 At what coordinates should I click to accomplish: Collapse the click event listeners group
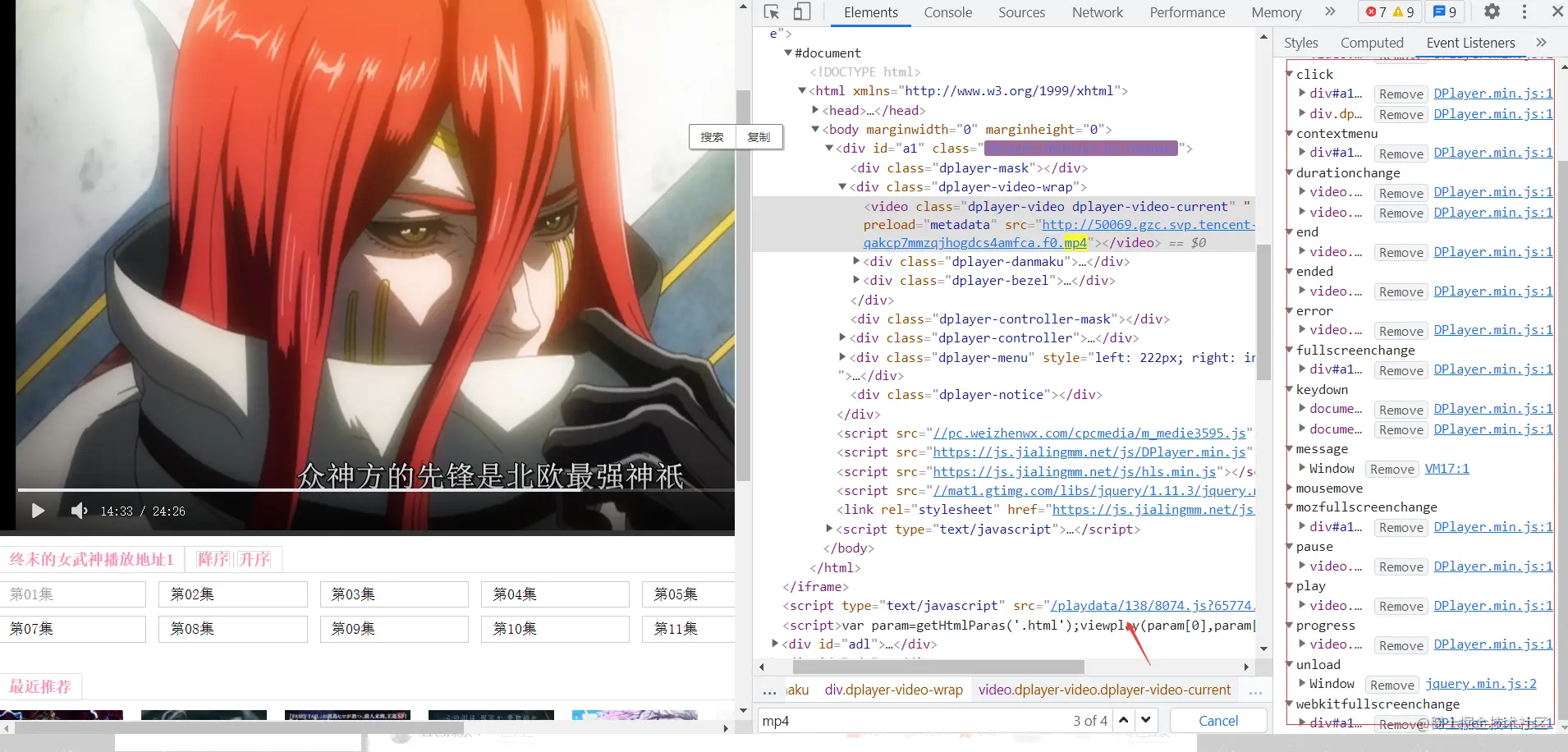tap(1290, 74)
